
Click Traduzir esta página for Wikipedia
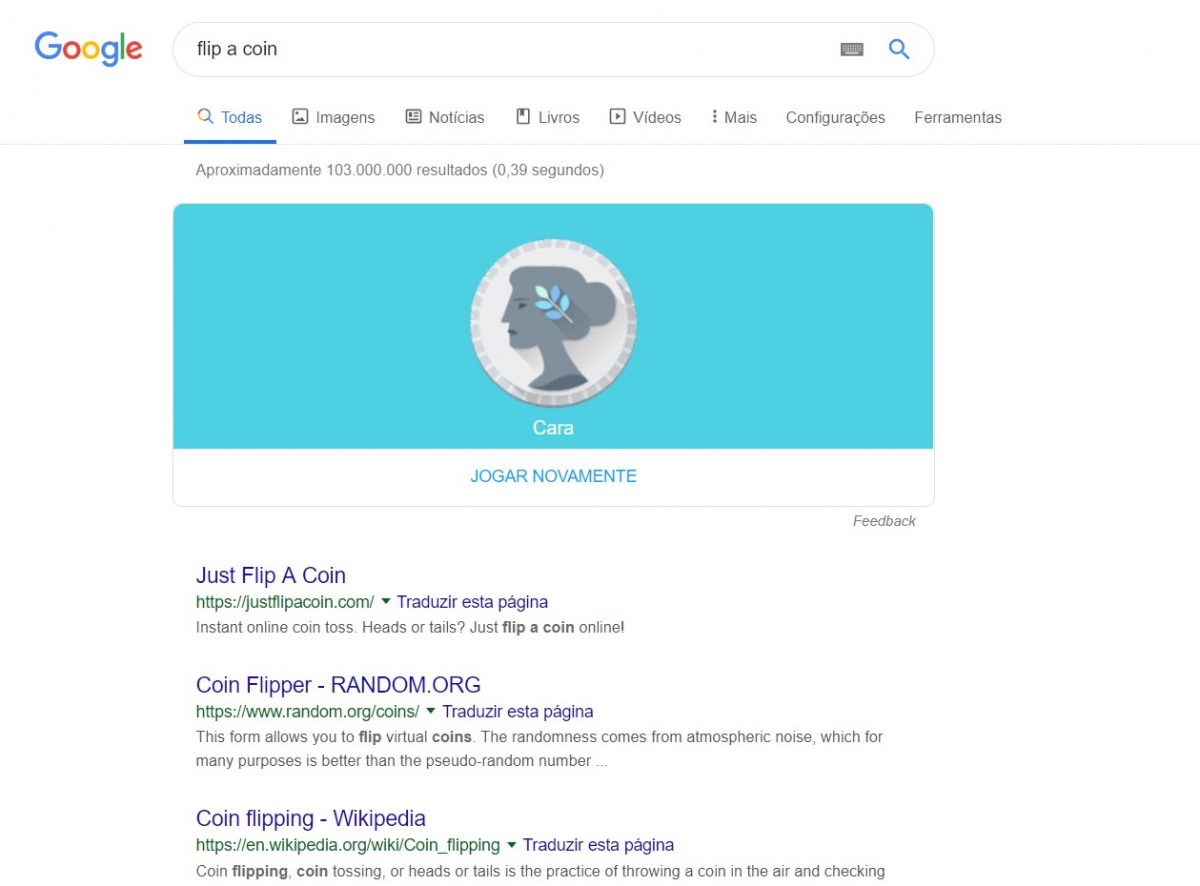click(x=598, y=845)
